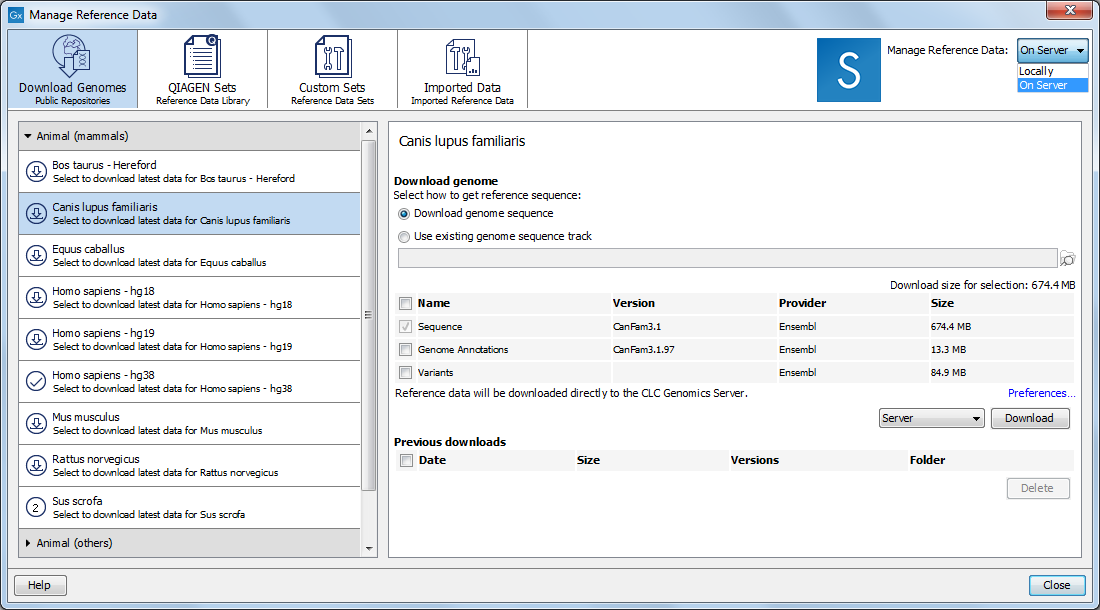Click the browse icon beside the genome track field

1067,258
